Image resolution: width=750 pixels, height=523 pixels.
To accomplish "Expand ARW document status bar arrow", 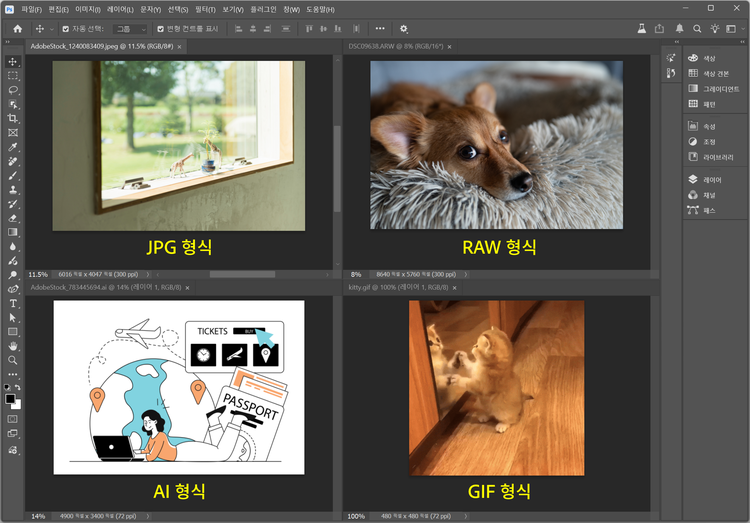I will point(465,275).
